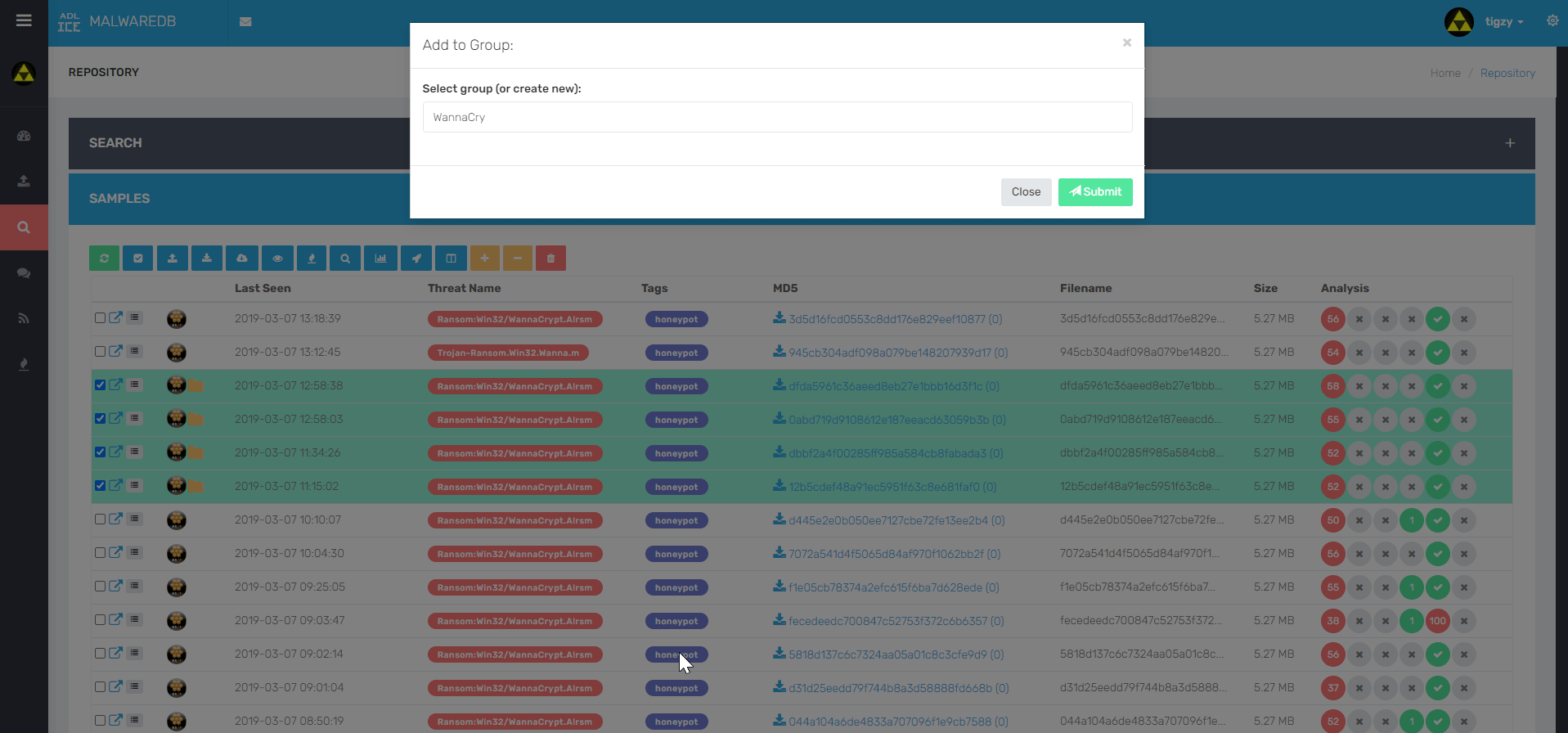The height and width of the screenshot is (733, 1568).
Task: Check the 2019-03-07 13:18:39 sample checkbox
Action: point(100,318)
